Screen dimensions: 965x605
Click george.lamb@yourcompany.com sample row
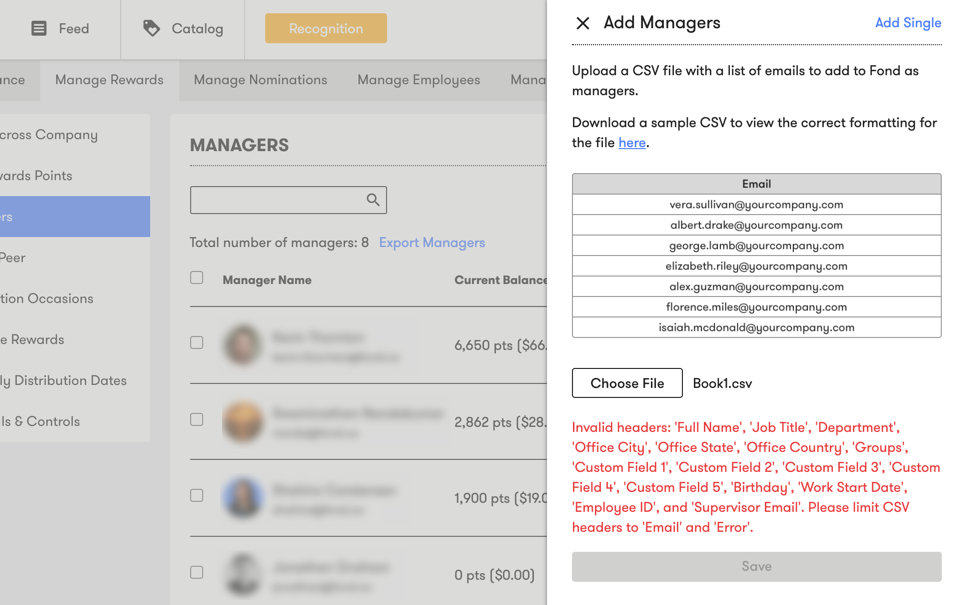pos(756,246)
